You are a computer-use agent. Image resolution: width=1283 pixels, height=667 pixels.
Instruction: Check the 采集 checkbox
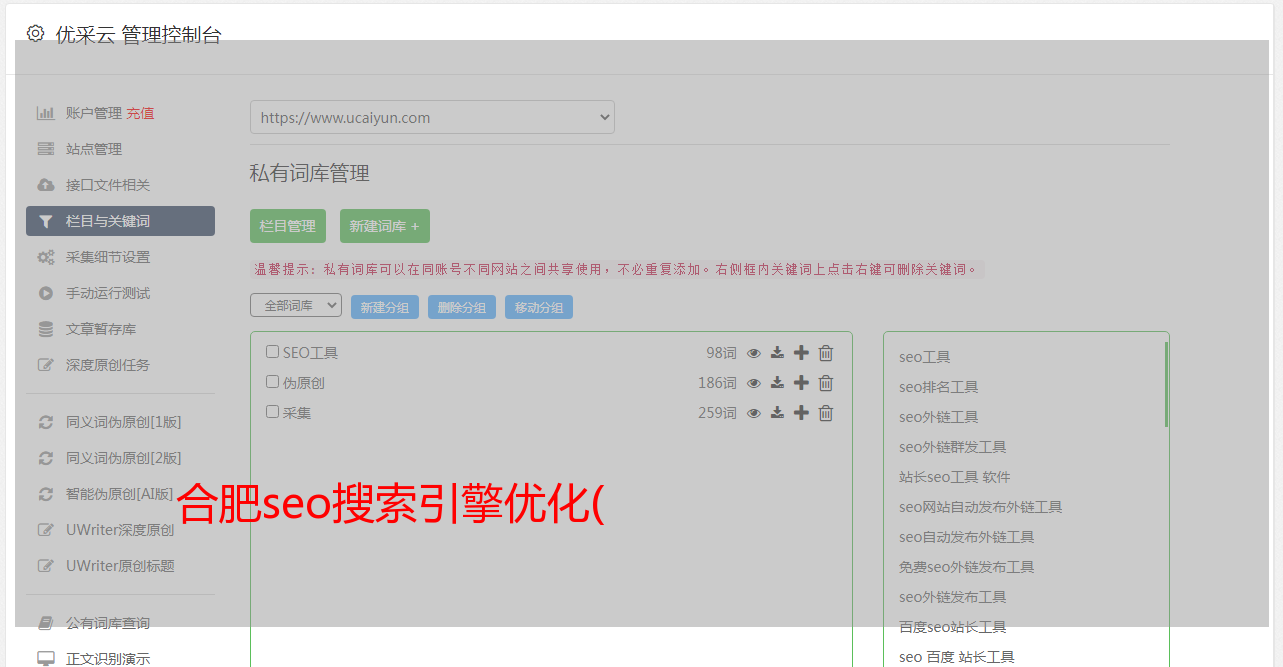tap(272, 412)
